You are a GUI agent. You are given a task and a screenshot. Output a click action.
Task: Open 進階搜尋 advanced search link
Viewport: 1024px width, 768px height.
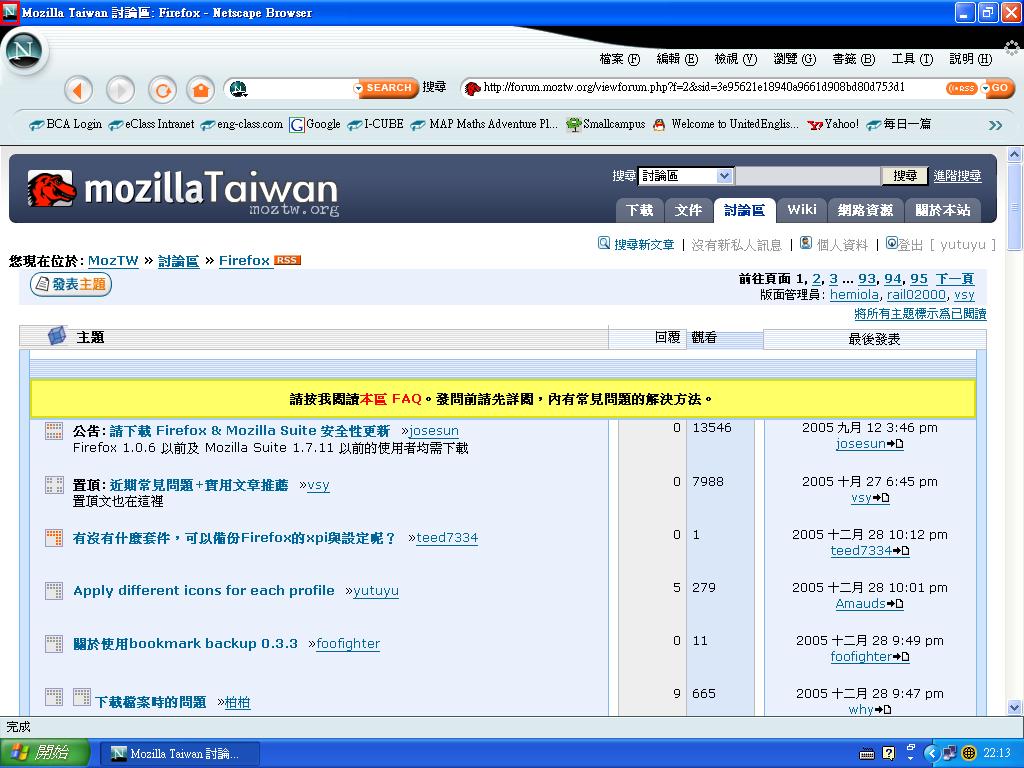[x=957, y=176]
